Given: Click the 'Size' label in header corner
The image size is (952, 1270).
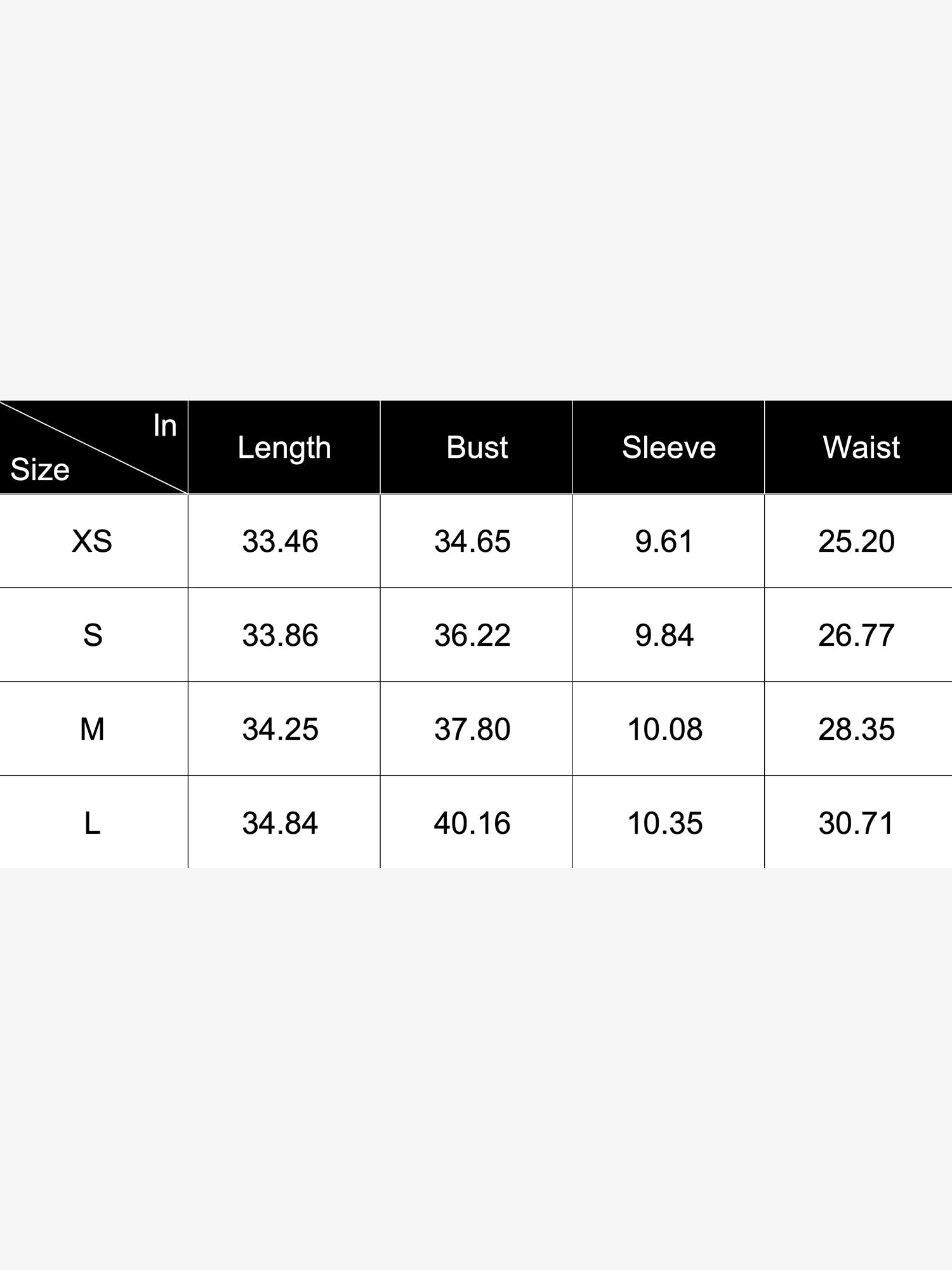Looking at the screenshot, I should pos(40,469).
